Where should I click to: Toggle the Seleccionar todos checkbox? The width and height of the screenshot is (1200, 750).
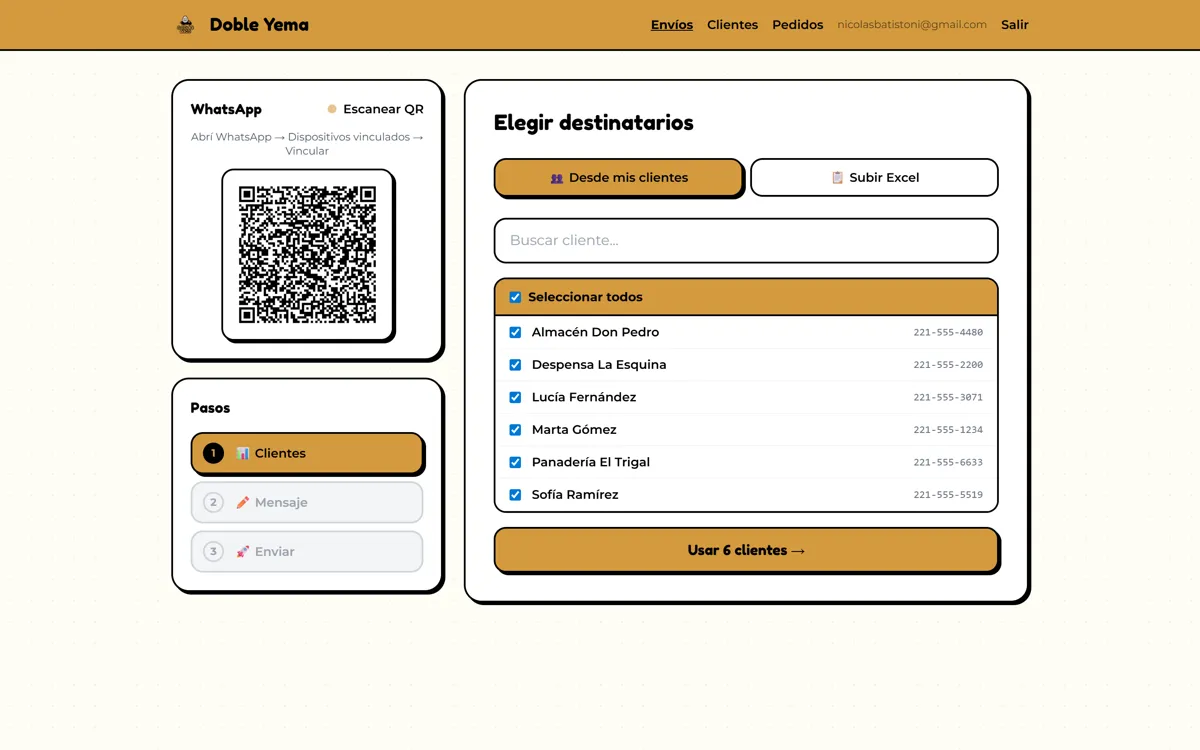point(515,297)
